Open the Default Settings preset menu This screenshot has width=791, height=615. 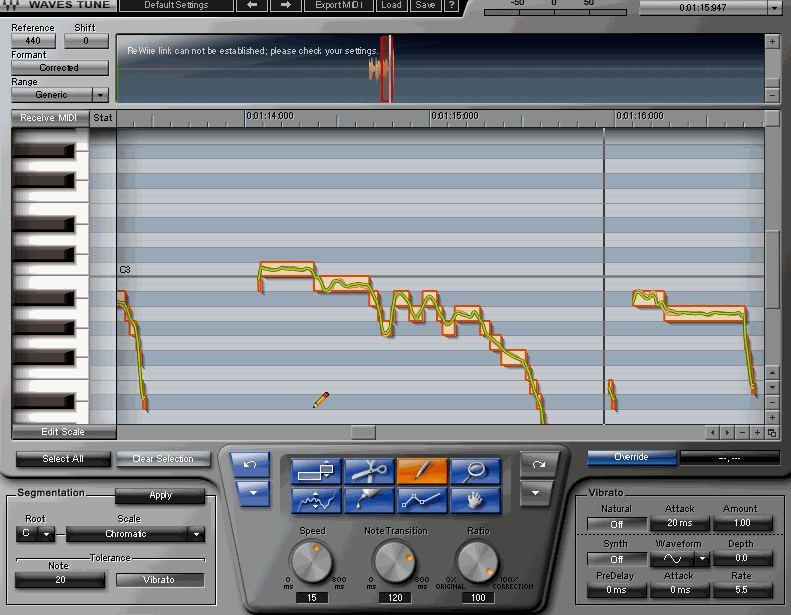pos(177,5)
